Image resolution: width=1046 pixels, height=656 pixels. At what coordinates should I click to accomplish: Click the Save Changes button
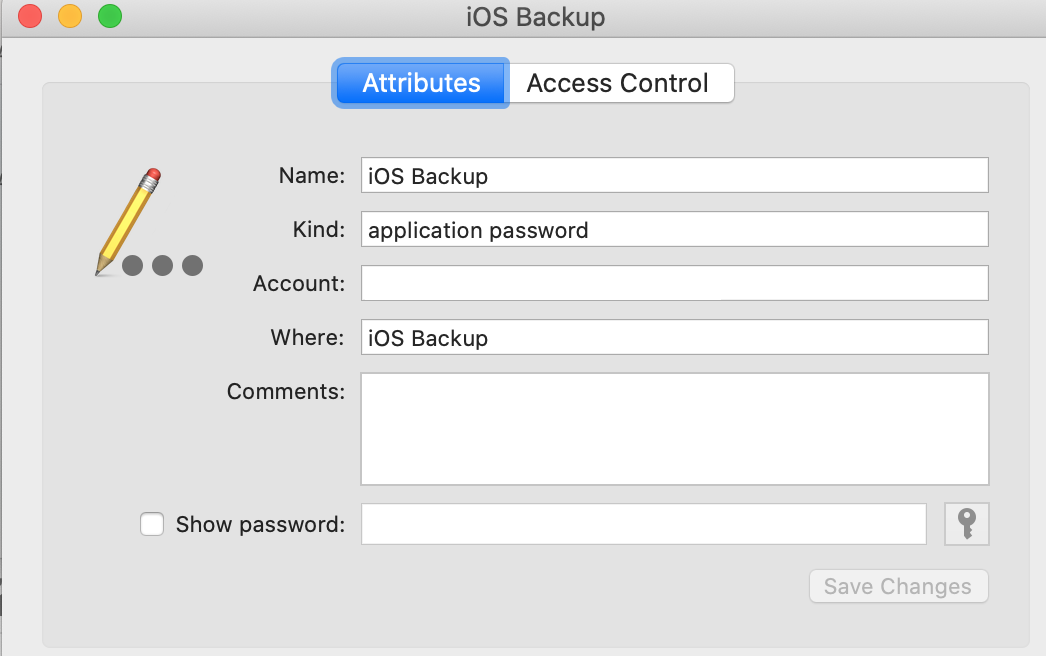point(897,587)
